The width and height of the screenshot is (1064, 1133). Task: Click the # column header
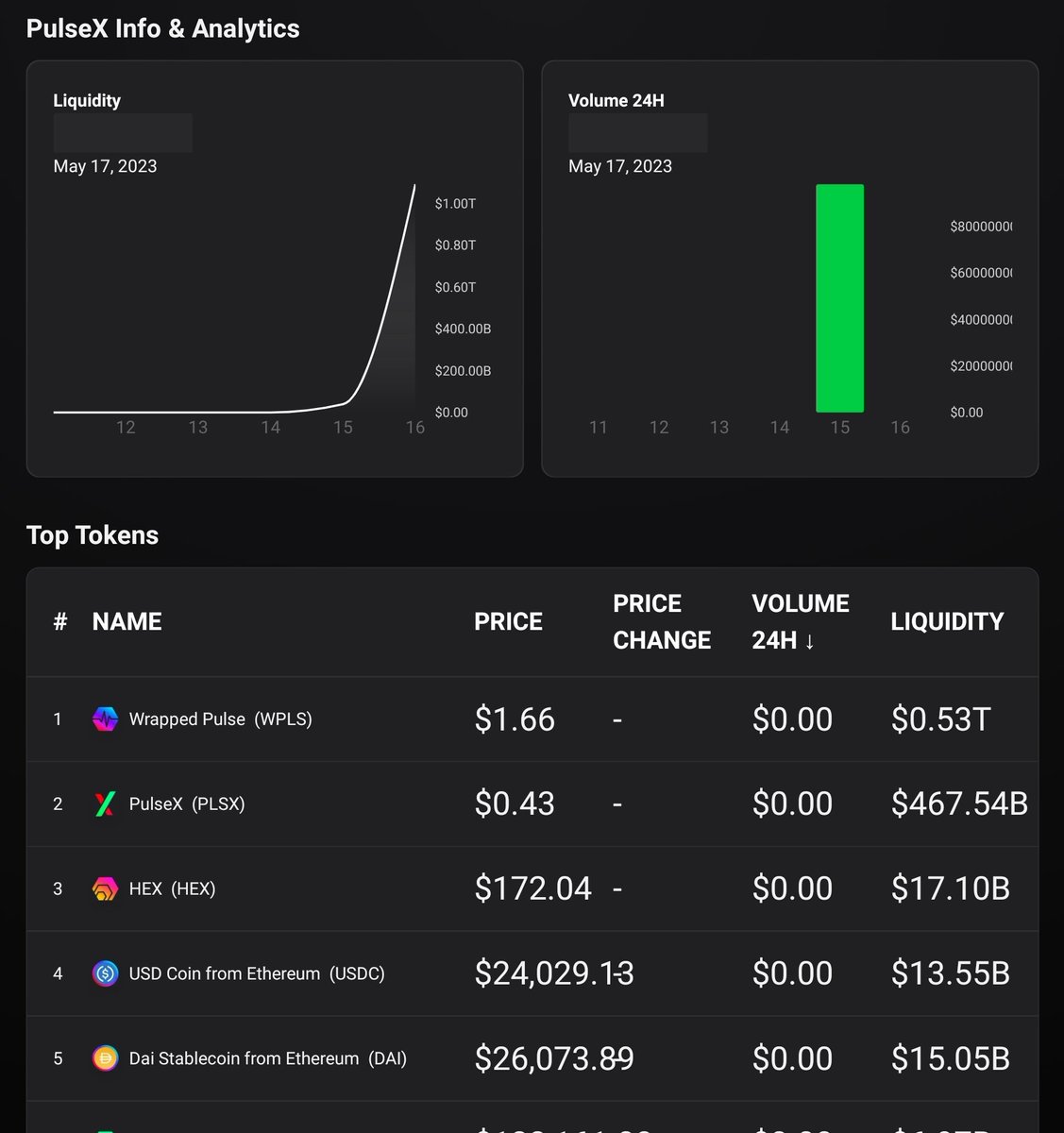click(x=60, y=621)
